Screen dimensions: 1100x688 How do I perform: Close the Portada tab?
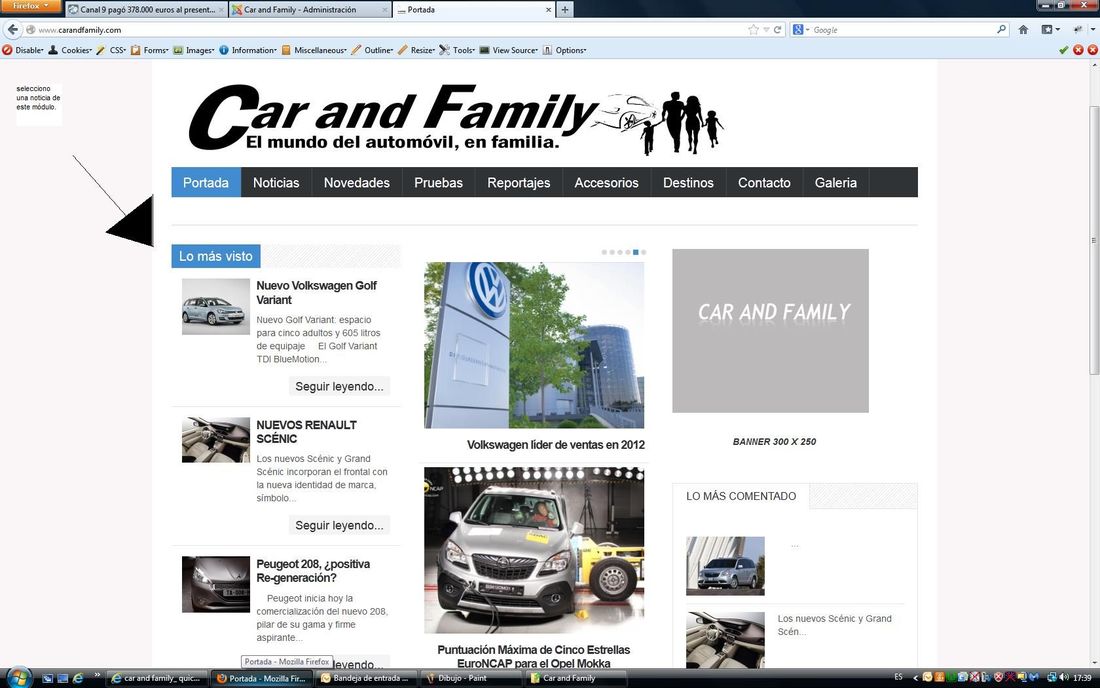548,10
